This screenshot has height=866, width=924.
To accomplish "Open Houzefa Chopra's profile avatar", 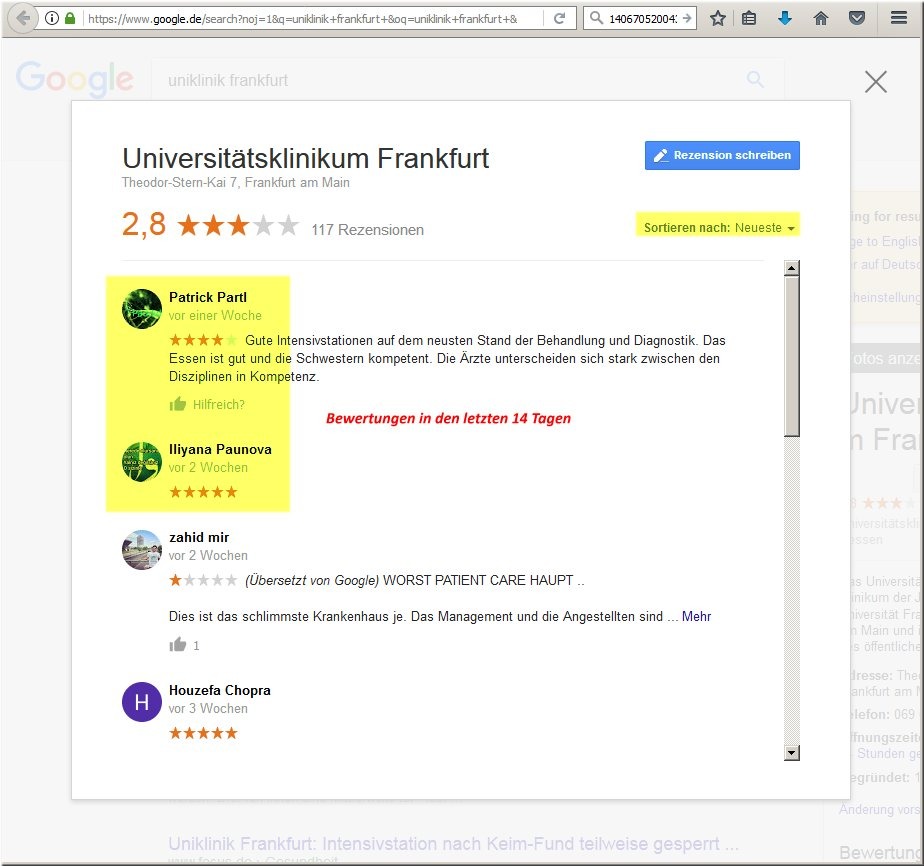I will [141, 702].
